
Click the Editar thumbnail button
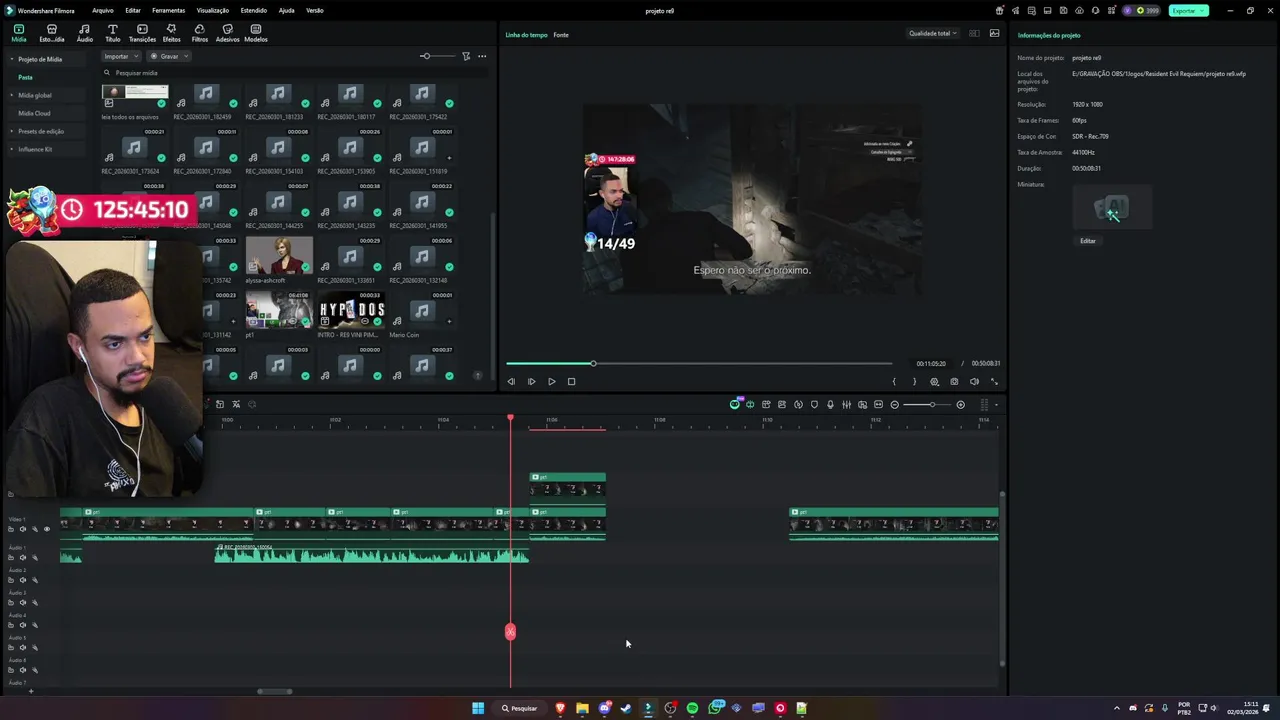1087,241
